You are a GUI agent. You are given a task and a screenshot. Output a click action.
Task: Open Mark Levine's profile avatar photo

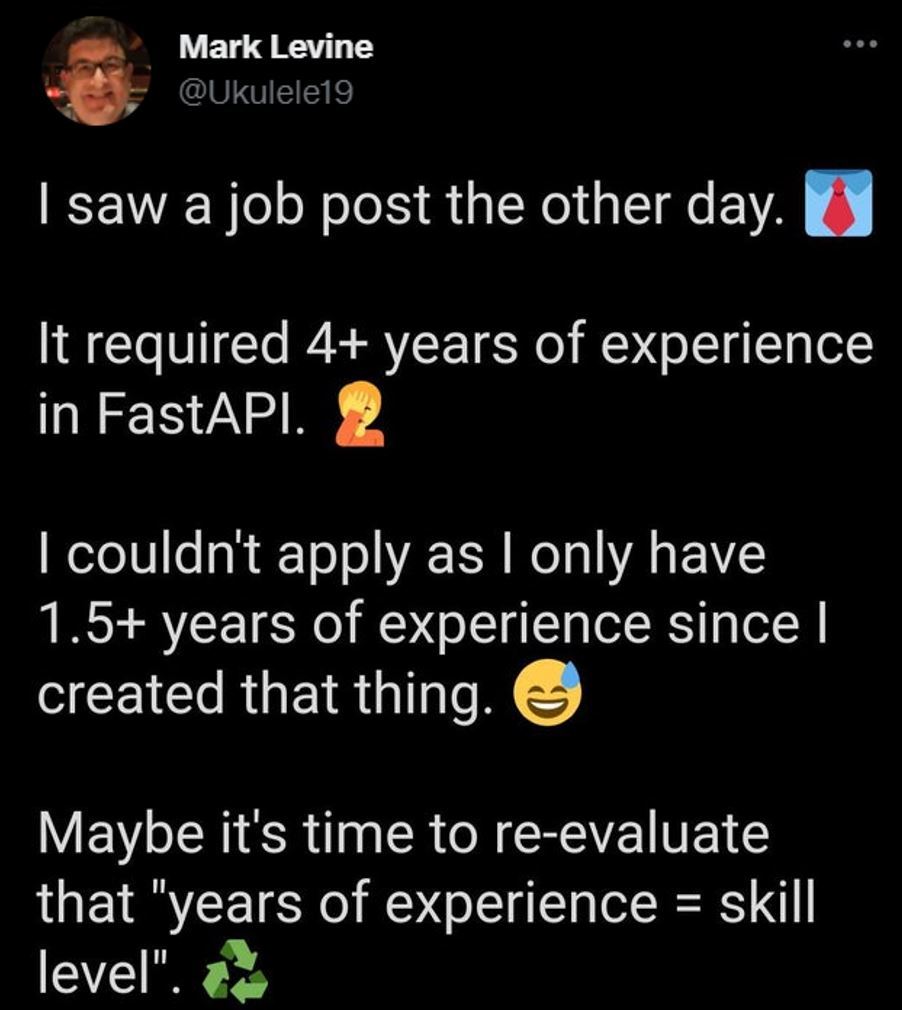click(97, 70)
